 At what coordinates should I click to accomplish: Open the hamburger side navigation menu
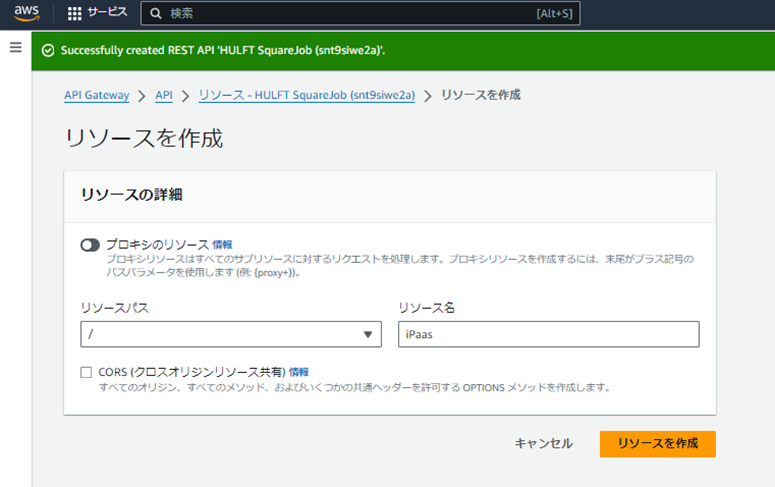click(x=16, y=47)
